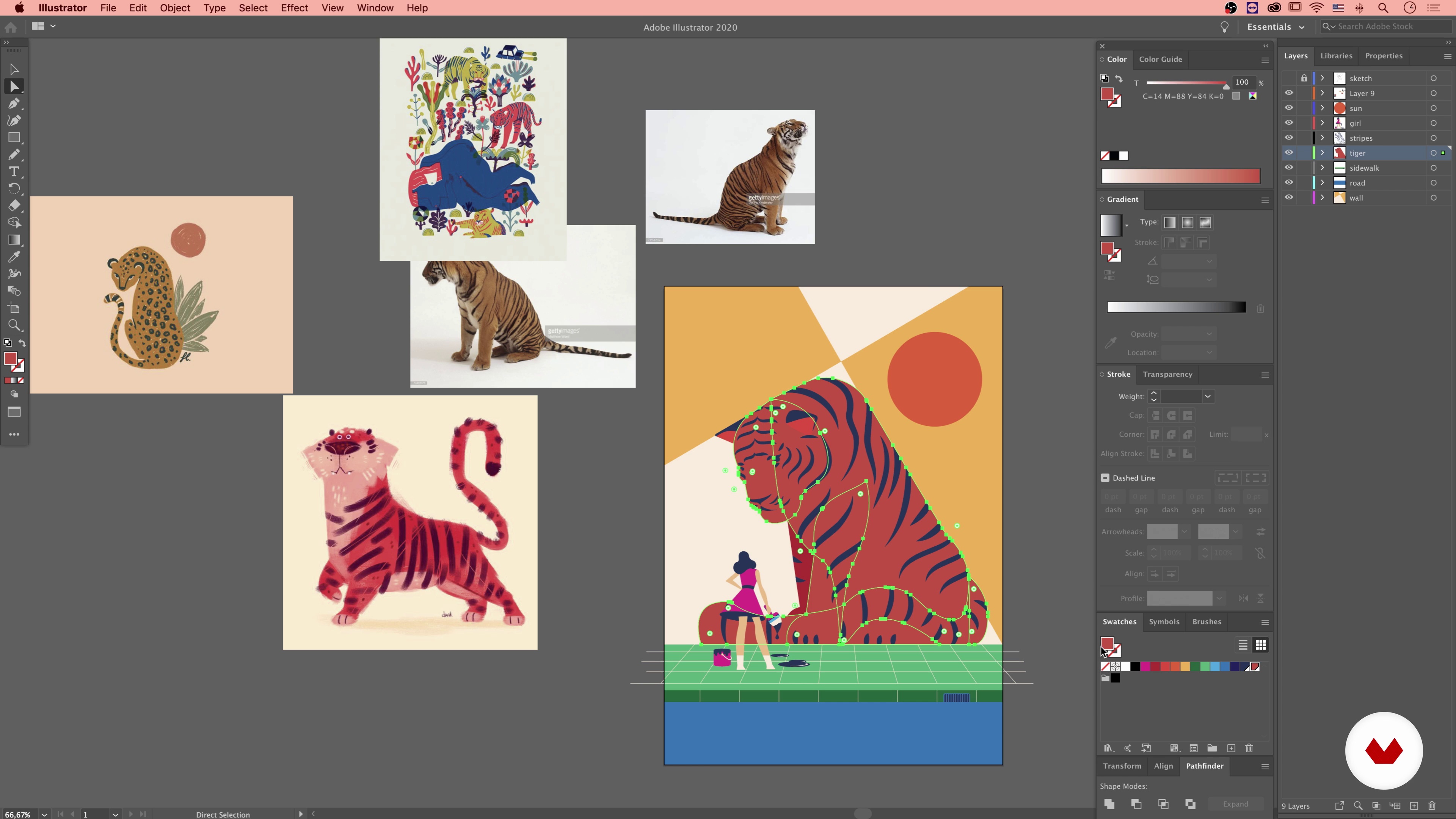Click Delete Swatch trash icon

tap(1249, 748)
